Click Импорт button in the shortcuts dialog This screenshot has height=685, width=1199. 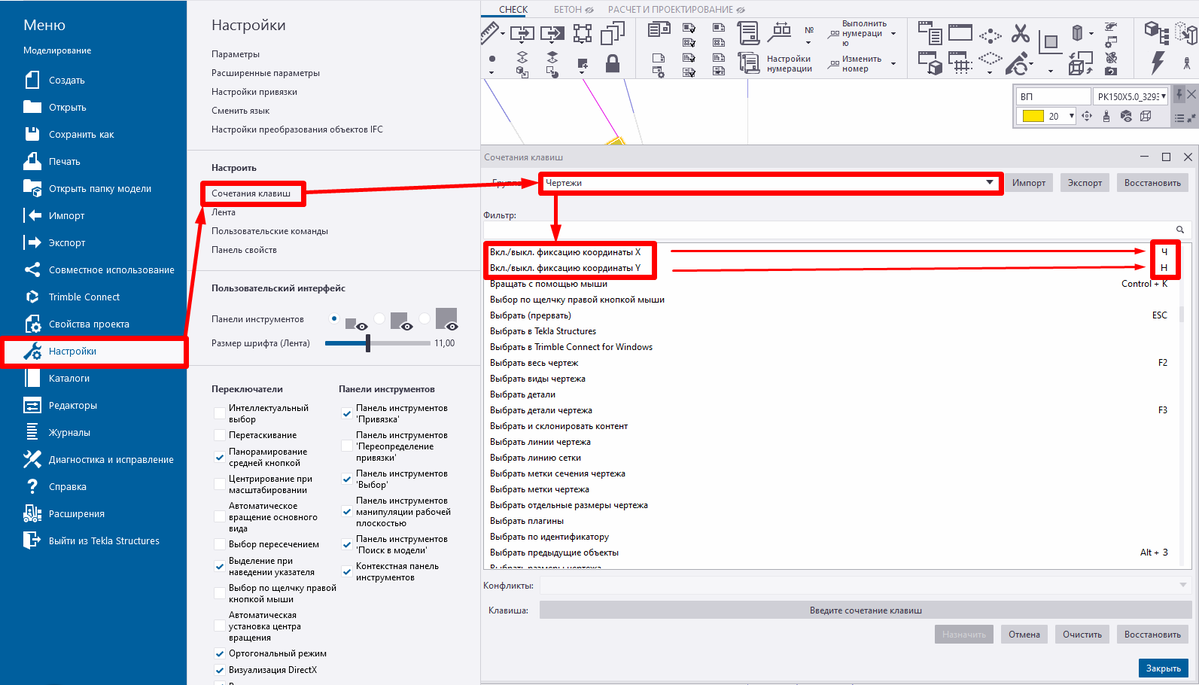click(x=1028, y=183)
